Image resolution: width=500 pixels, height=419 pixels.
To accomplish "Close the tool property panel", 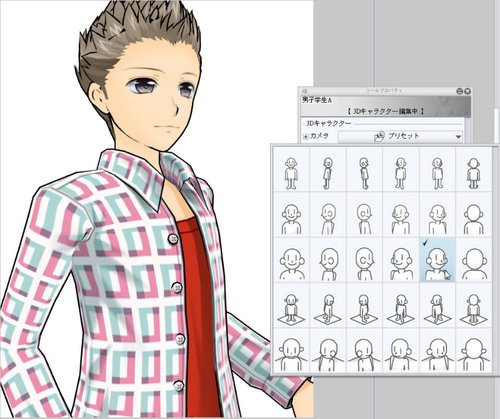I will coord(467,91).
